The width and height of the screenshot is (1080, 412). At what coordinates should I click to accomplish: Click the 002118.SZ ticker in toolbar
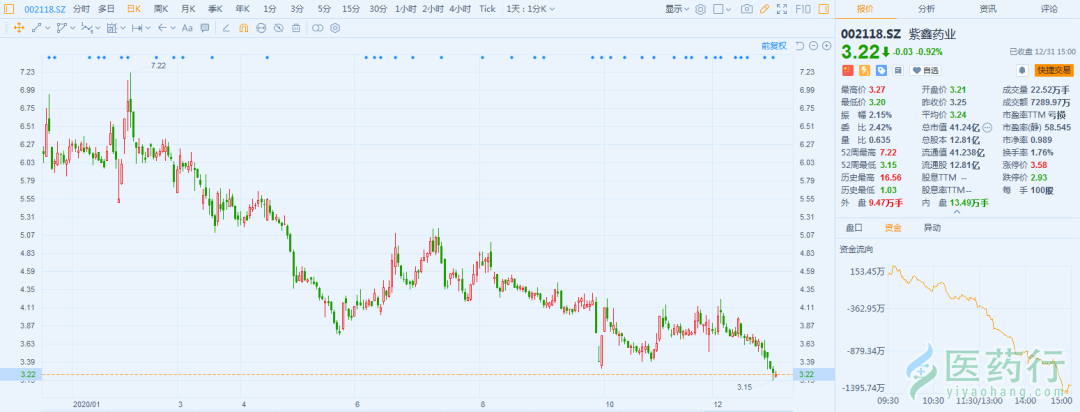click(45, 9)
